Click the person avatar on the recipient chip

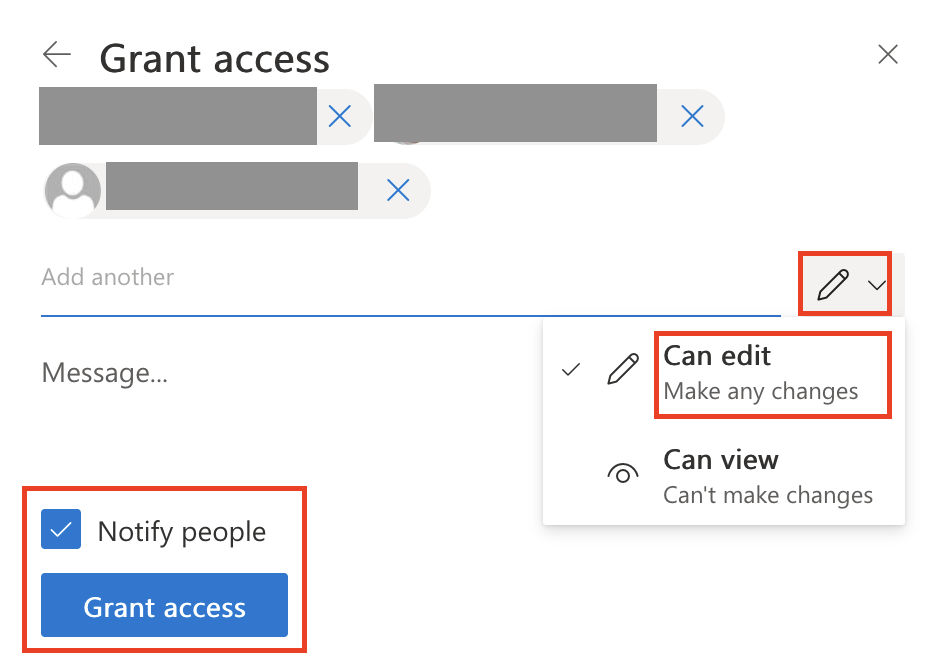click(x=72, y=190)
